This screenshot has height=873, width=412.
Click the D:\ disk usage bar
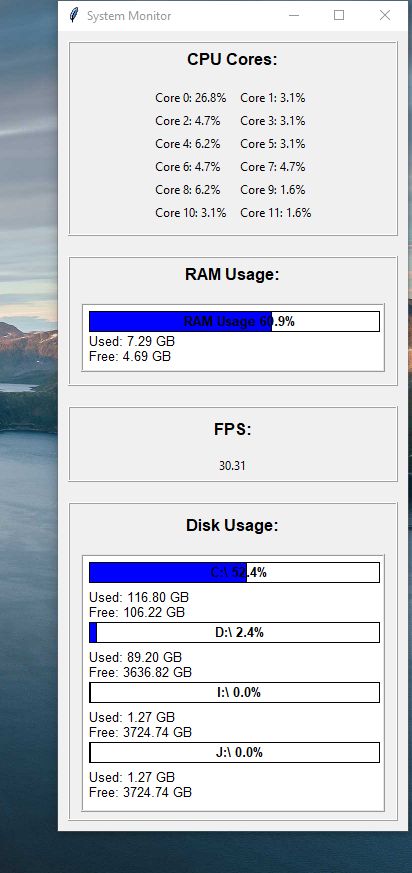click(x=234, y=632)
